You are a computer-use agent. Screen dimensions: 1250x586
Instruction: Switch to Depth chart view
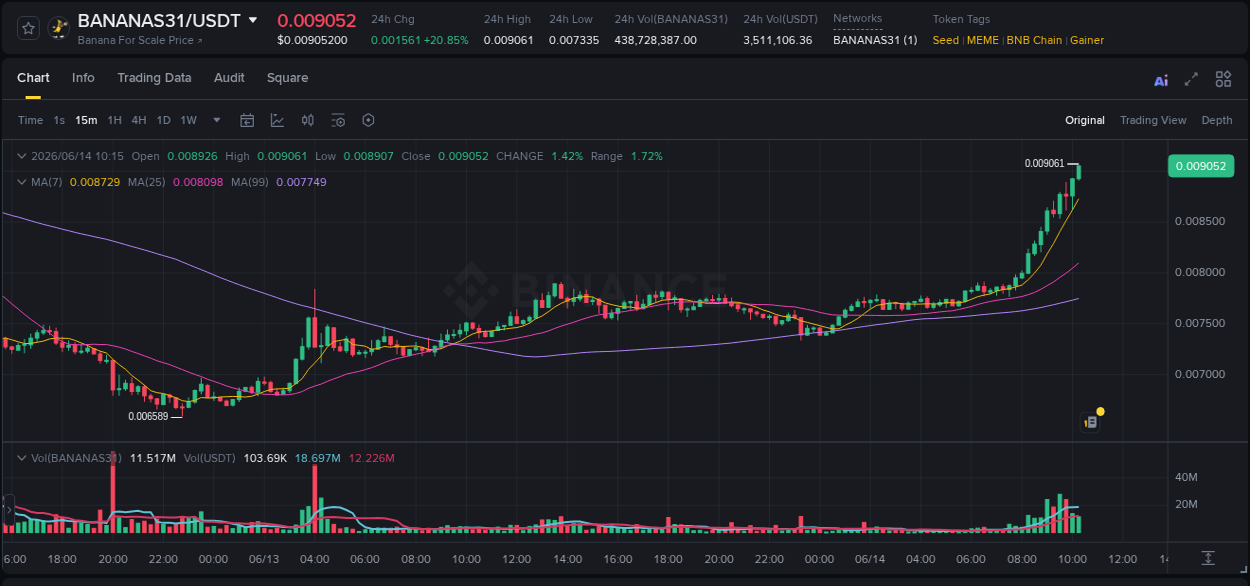tap(1217, 120)
